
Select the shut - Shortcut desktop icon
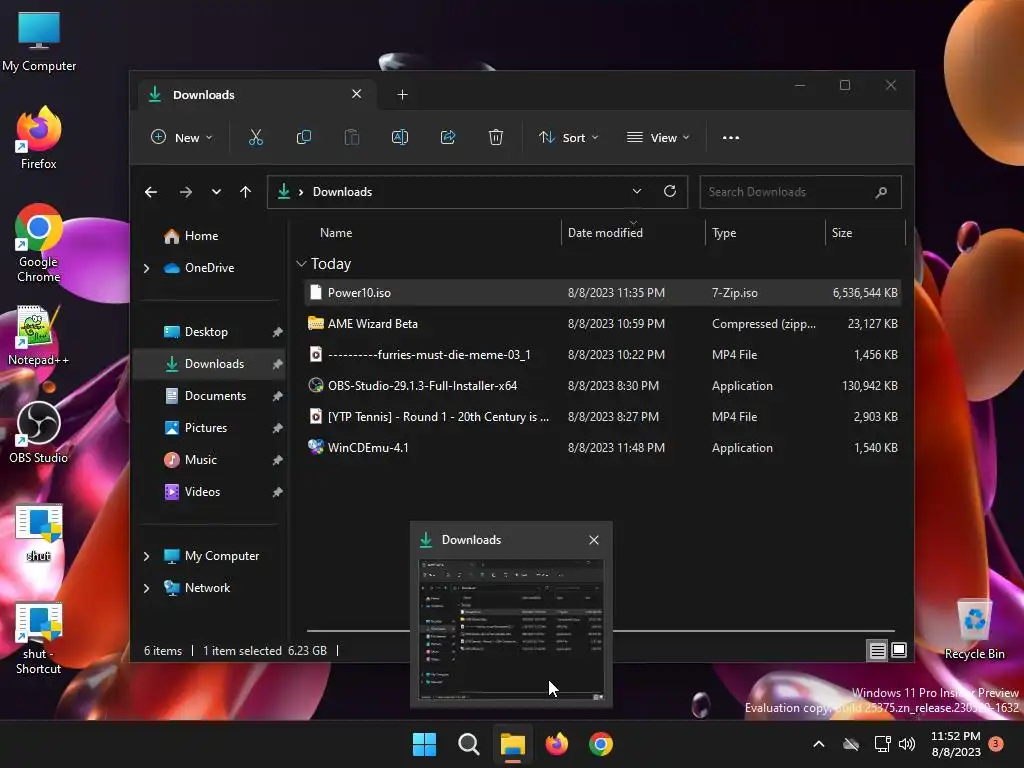39,639
